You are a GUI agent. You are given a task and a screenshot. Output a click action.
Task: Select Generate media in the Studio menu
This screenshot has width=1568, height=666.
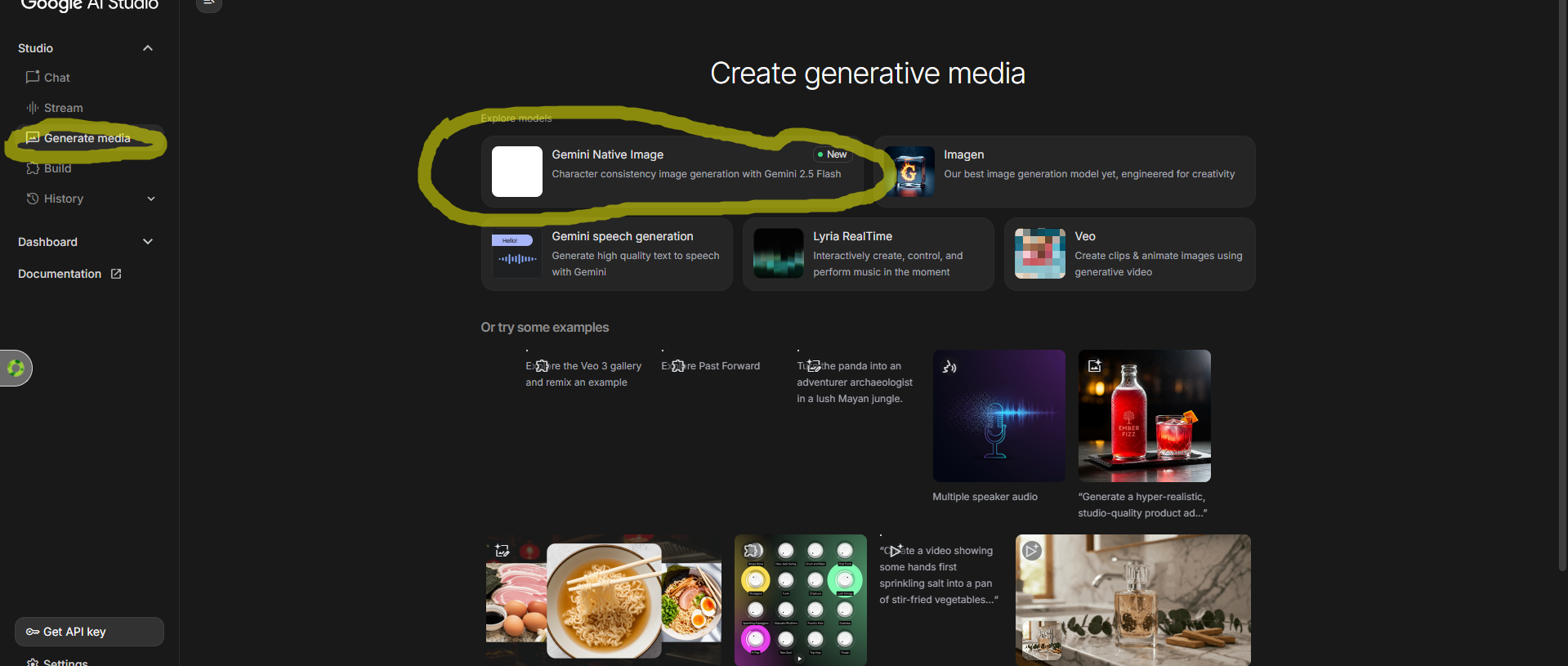pos(88,138)
